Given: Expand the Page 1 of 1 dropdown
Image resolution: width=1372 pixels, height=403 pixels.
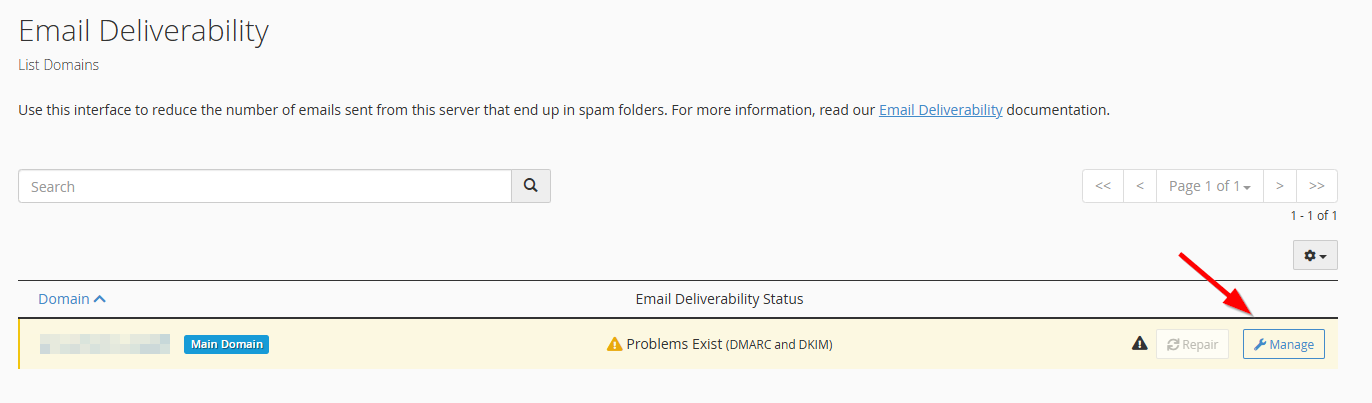Looking at the screenshot, I should pyautogui.click(x=1210, y=186).
